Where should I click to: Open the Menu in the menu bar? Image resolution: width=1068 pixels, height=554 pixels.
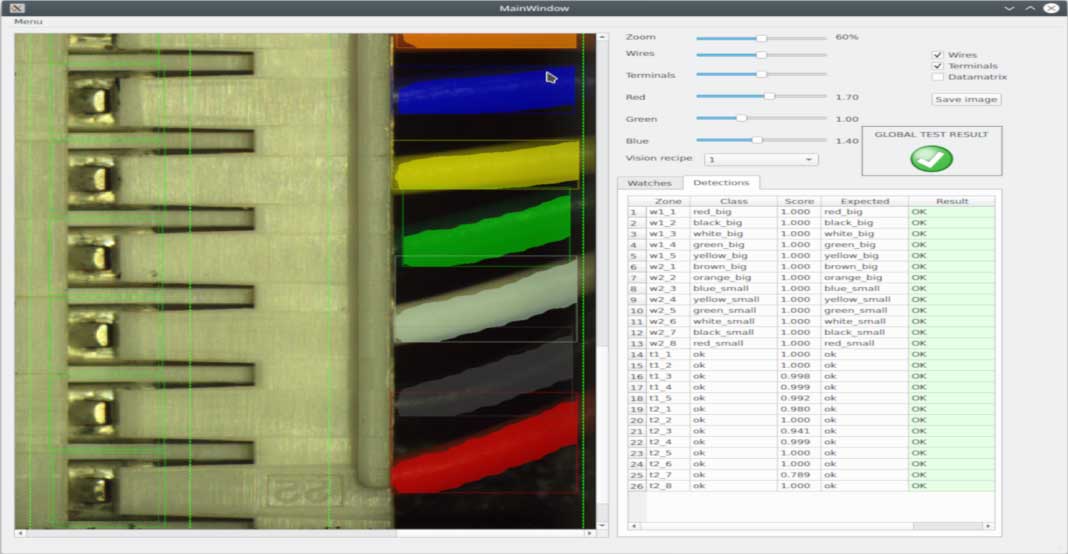coord(28,21)
